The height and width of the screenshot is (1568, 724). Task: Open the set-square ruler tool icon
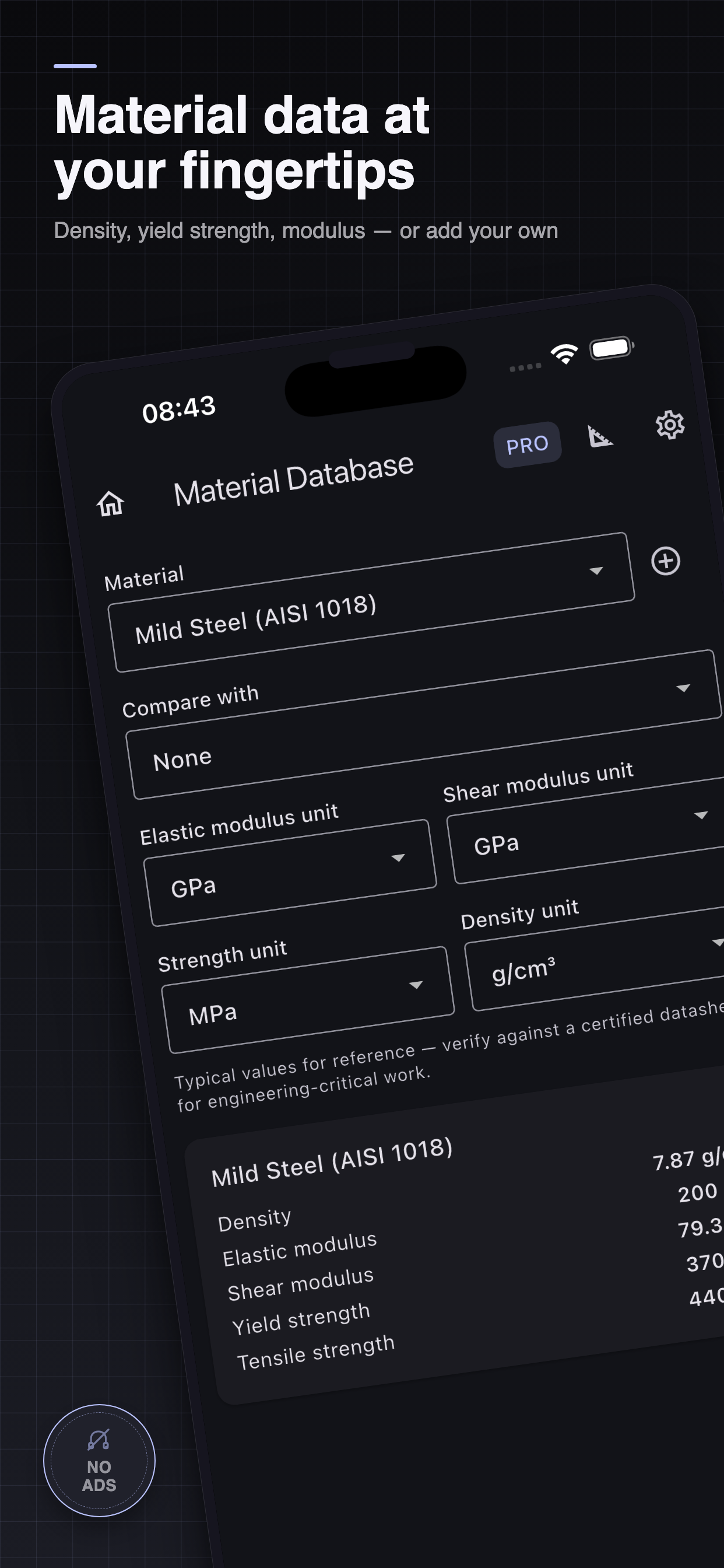[600, 436]
